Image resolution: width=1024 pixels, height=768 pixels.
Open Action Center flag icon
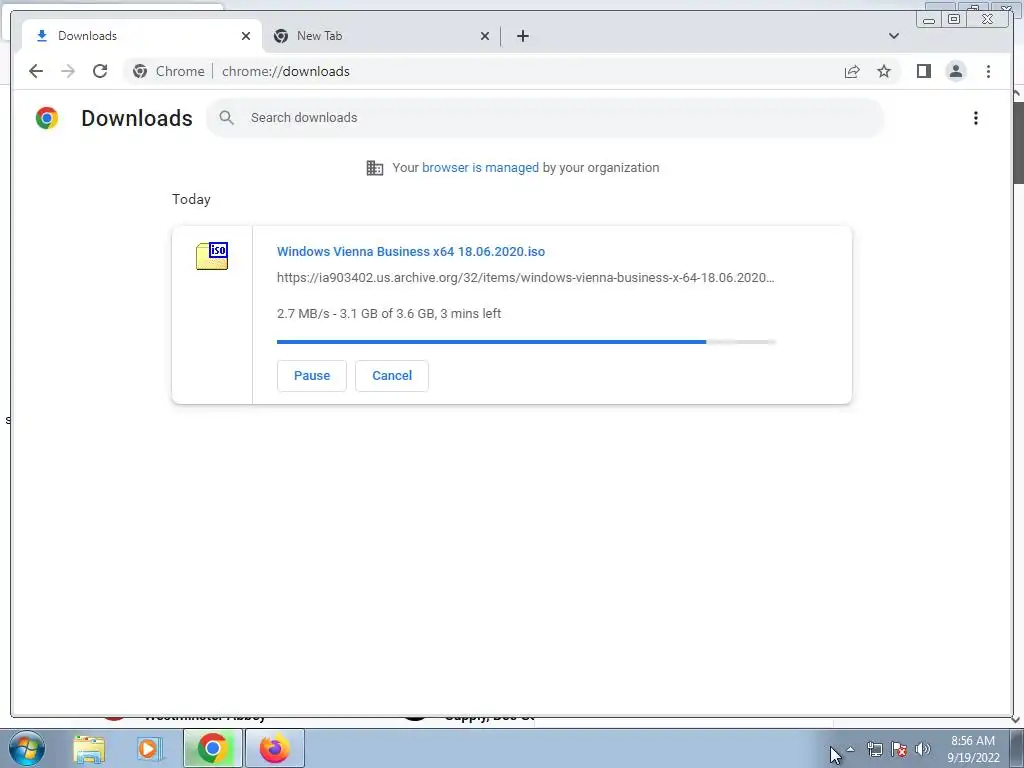pyautogui.click(x=899, y=750)
